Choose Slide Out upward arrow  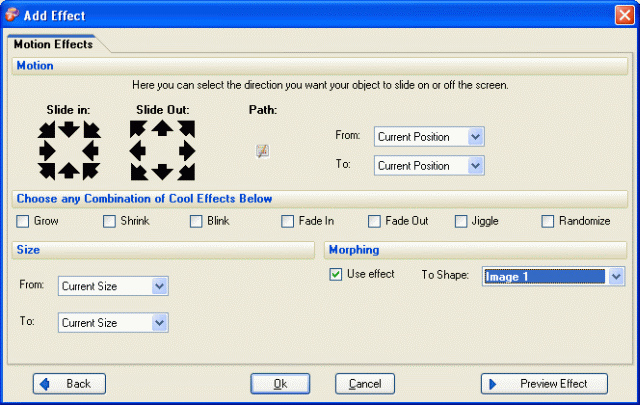[x=162, y=128]
